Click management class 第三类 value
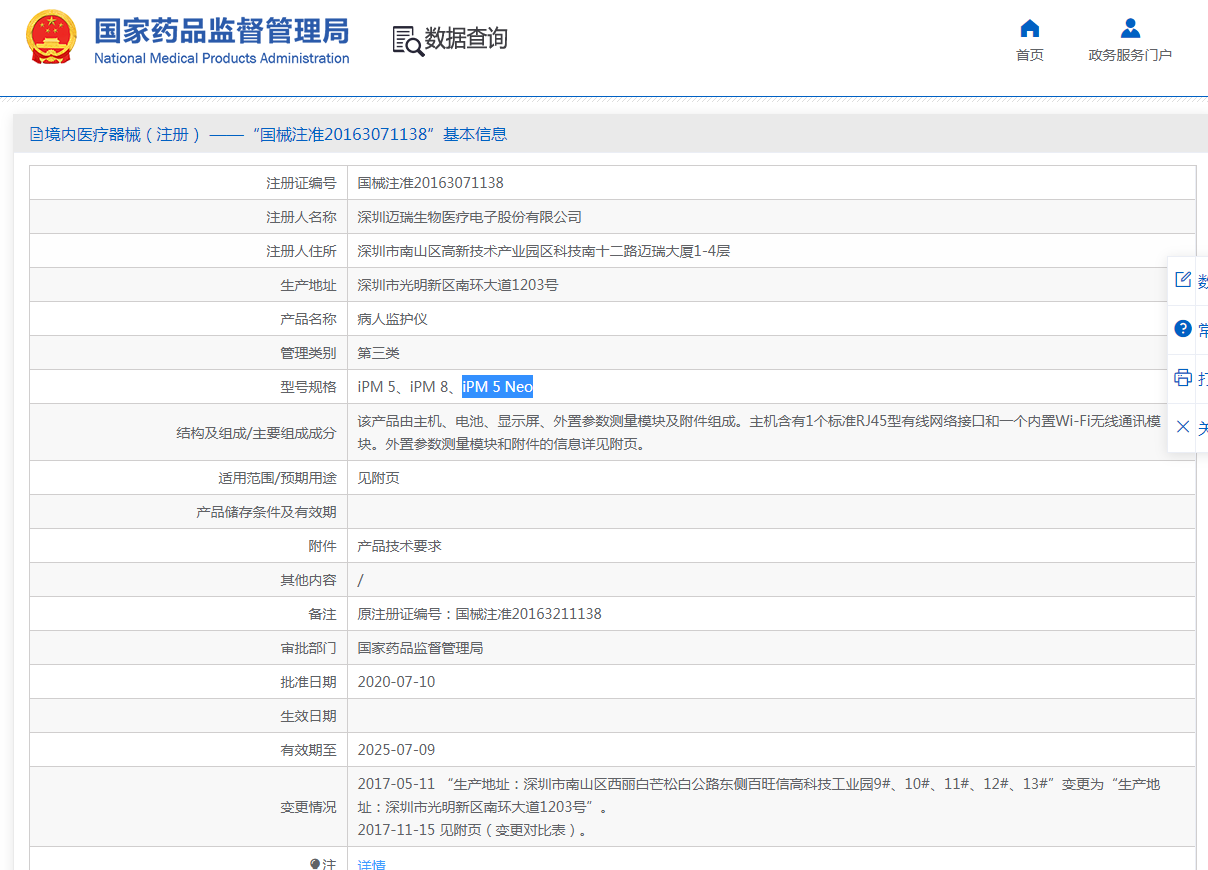This screenshot has height=870, width=1208. click(x=379, y=353)
